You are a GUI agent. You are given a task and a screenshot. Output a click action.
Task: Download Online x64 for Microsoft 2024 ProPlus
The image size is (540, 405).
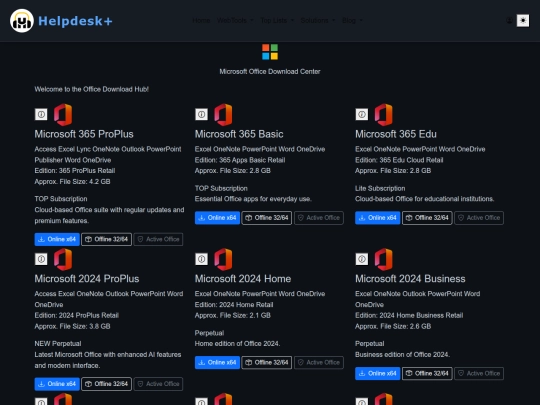click(57, 384)
